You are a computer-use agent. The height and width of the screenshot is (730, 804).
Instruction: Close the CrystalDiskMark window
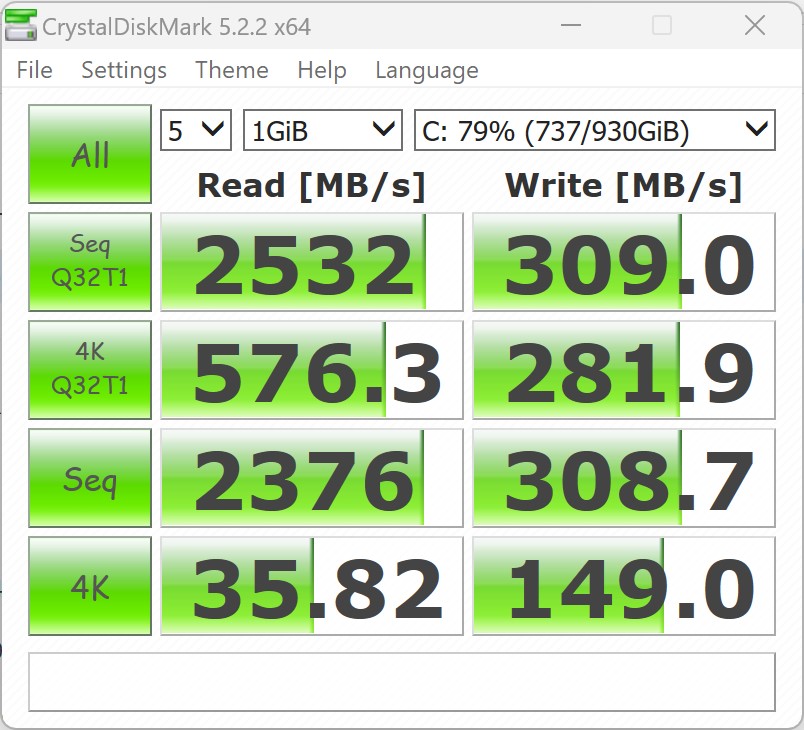pos(755,25)
